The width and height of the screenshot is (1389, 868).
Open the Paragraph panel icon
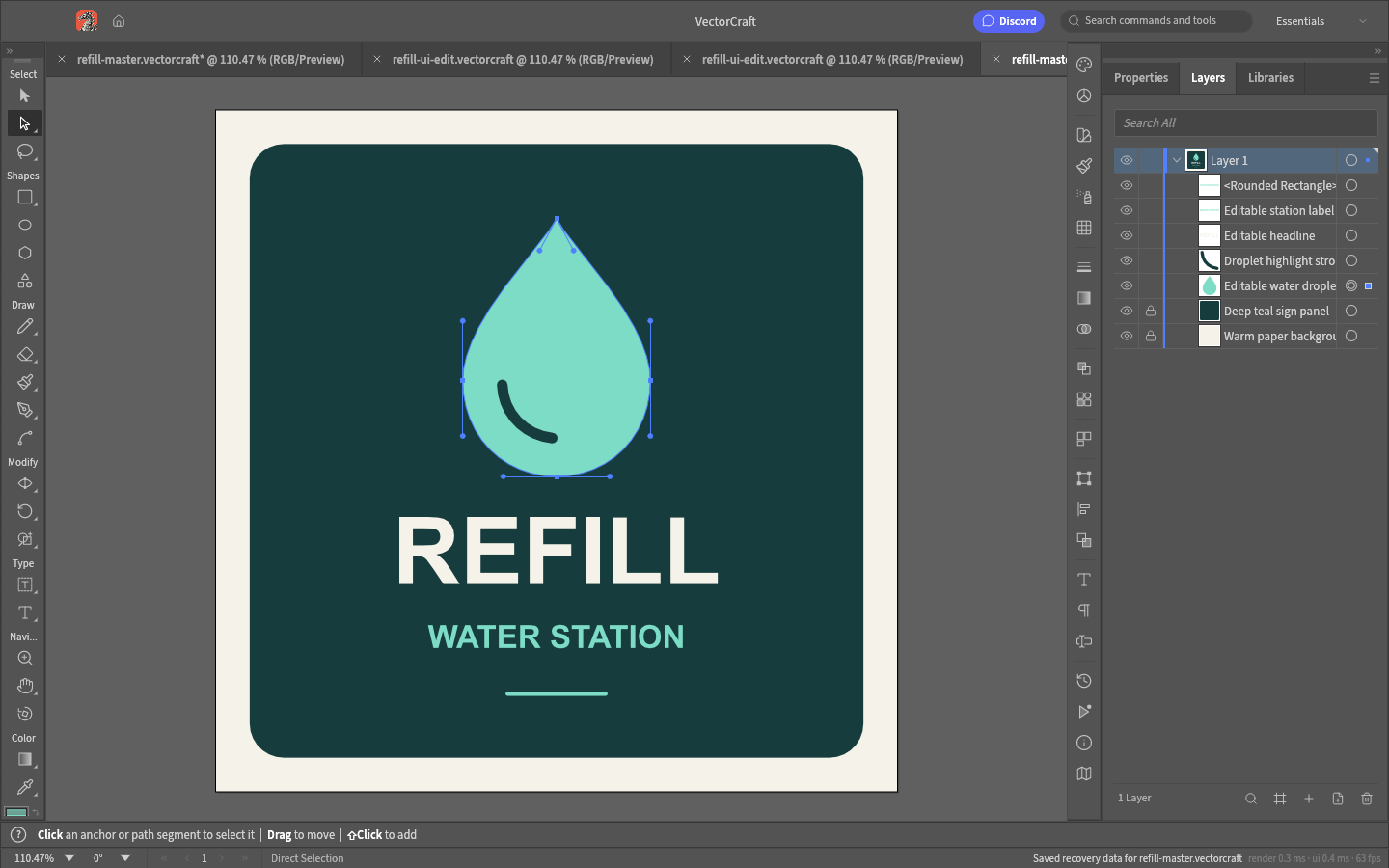coord(1084,610)
